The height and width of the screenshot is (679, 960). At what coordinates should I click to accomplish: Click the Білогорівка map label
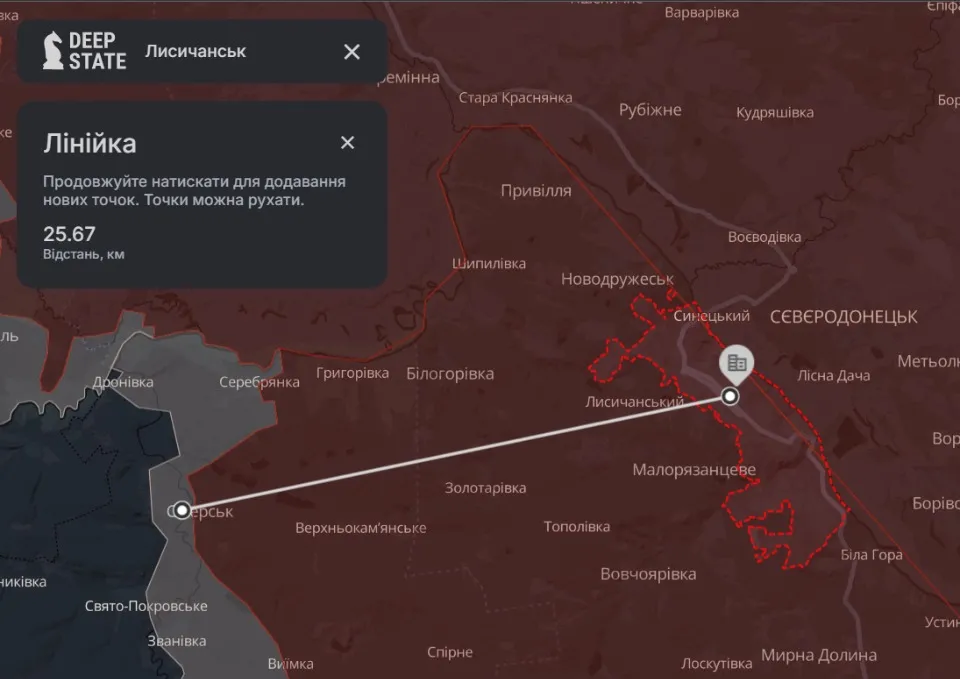coord(450,374)
